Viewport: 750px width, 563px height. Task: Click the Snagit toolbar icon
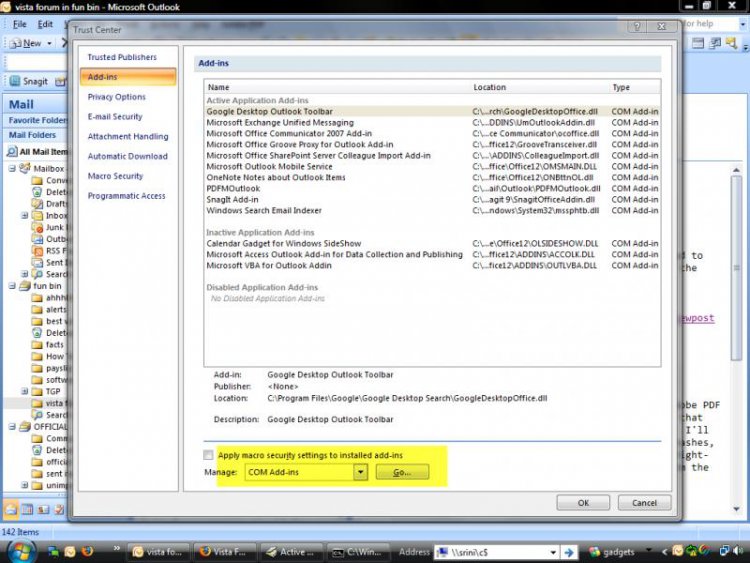pyautogui.click(x=15, y=81)
